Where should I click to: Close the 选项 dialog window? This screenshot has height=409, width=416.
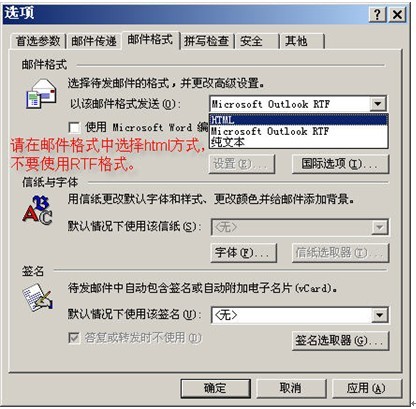397,14
